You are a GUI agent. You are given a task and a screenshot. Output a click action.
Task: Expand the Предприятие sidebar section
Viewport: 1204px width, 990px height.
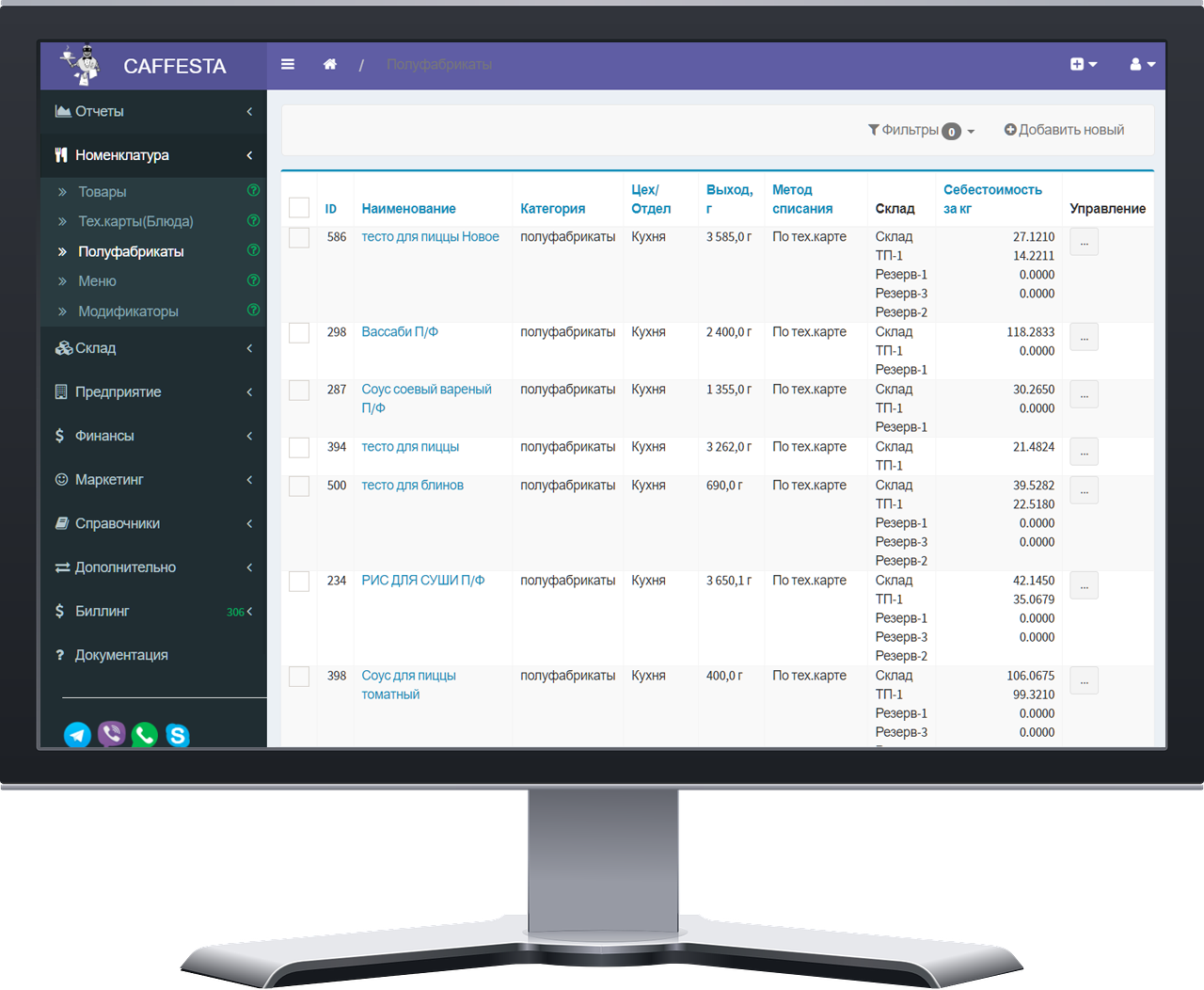pos(153,391)
